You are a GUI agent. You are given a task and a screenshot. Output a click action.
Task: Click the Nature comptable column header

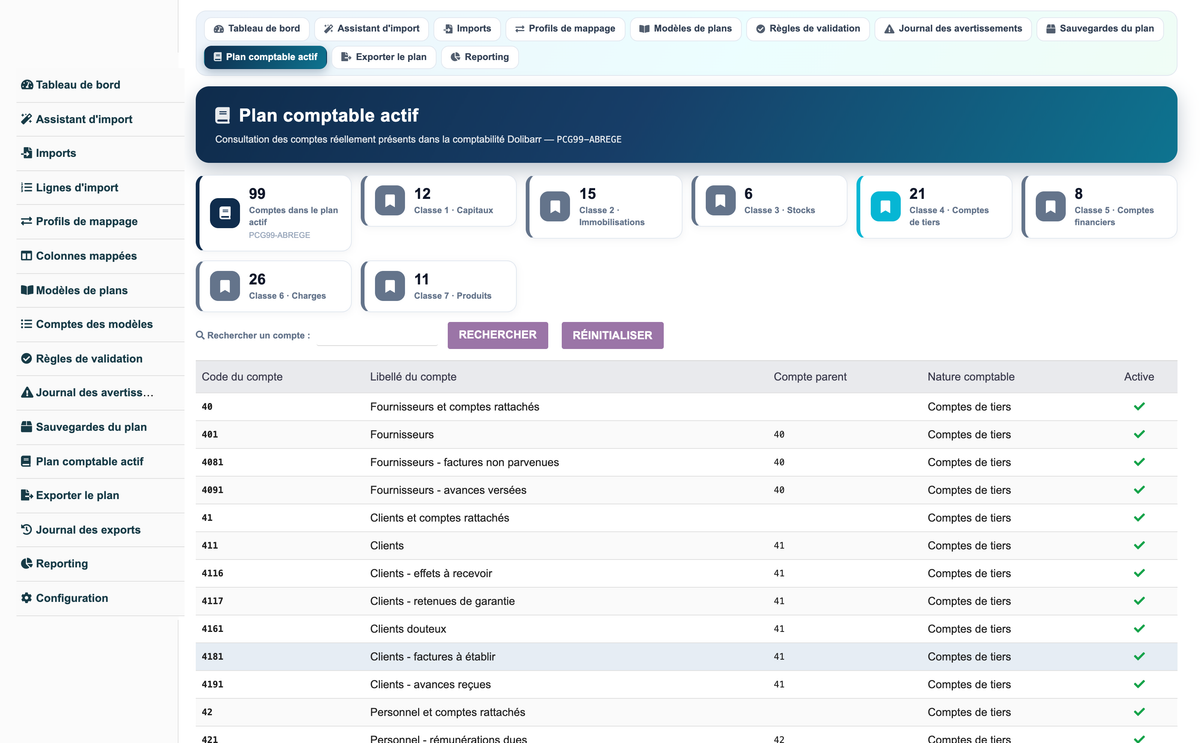[971, 377]
